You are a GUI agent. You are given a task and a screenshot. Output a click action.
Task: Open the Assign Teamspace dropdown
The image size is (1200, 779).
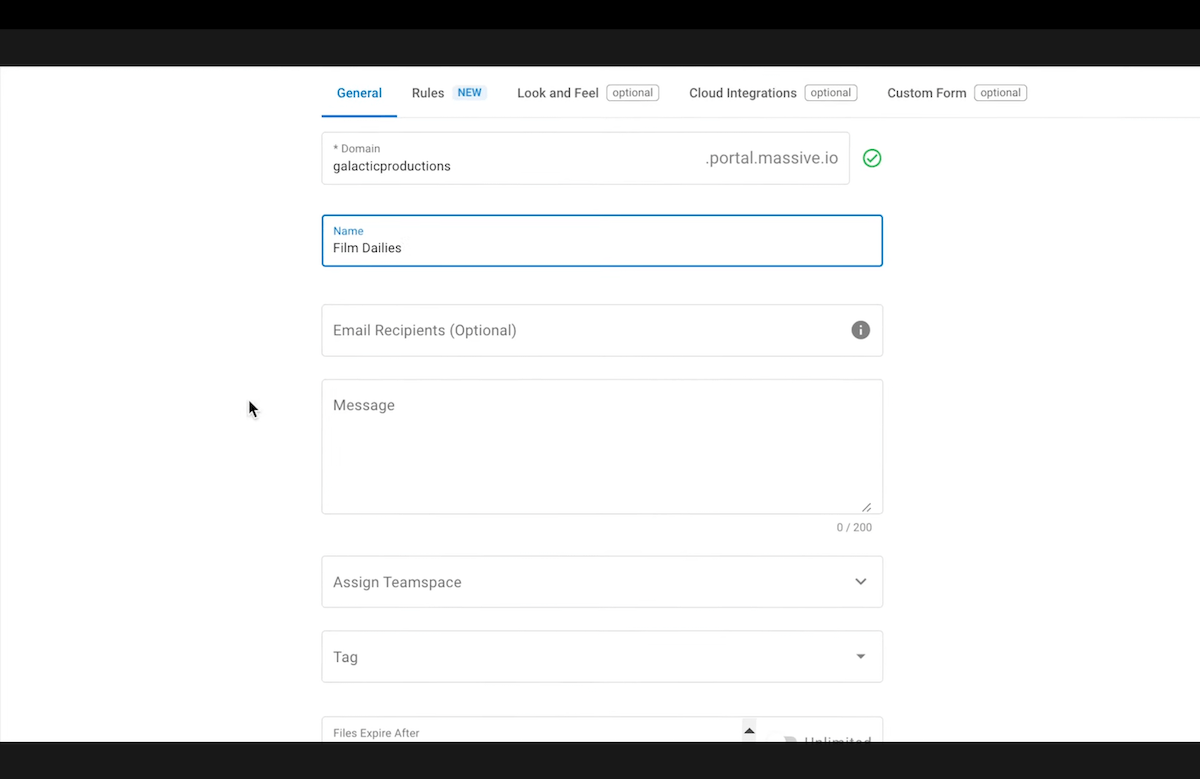point(602,582)
